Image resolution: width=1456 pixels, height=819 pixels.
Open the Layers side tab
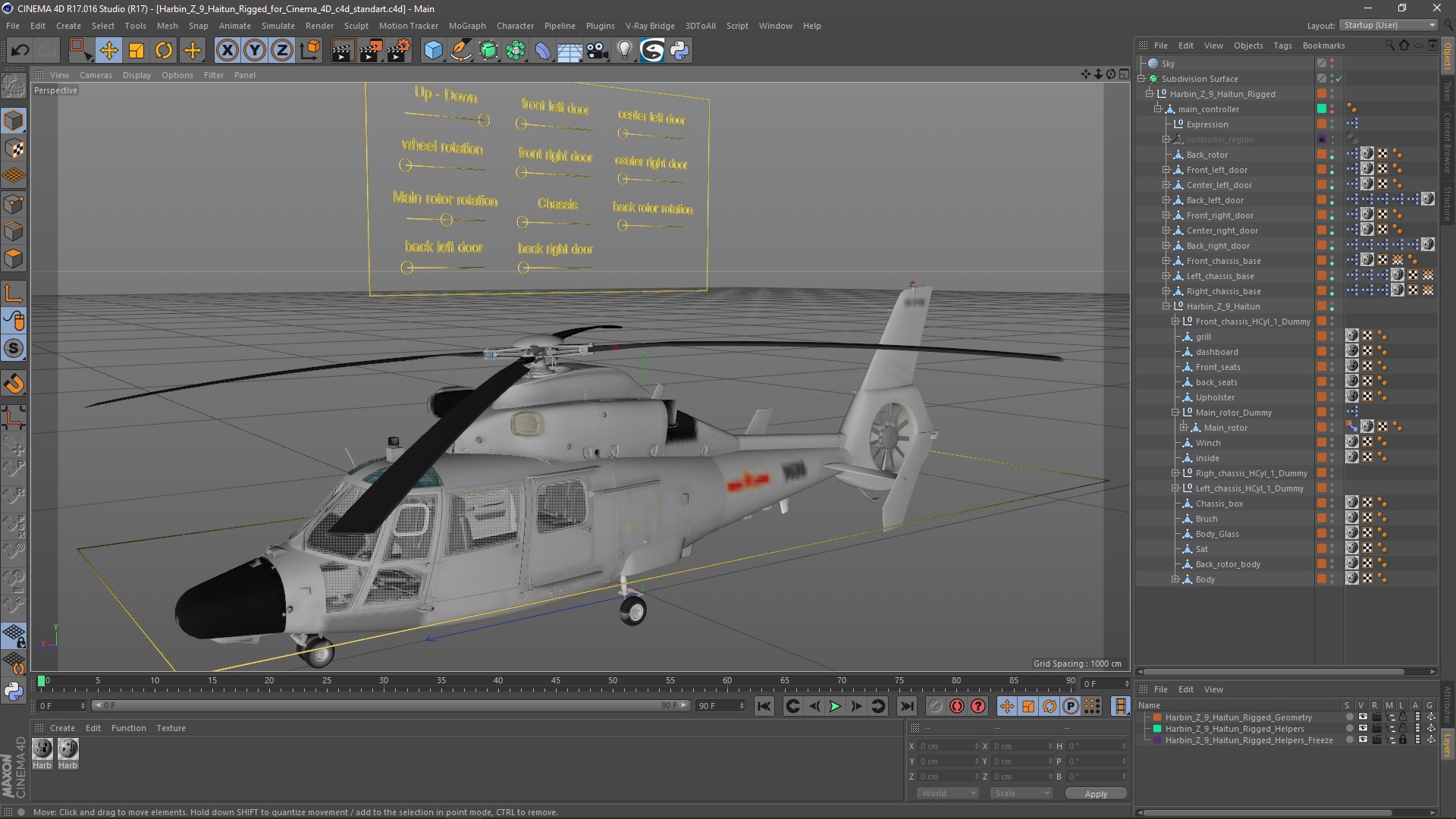coord(1448,745)
